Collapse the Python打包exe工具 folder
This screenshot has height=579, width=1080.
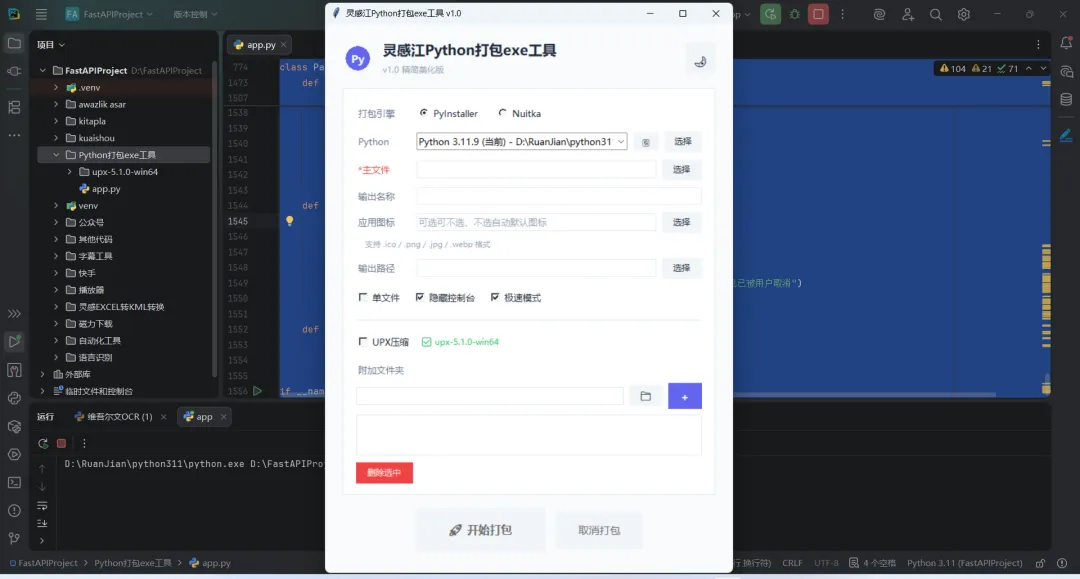(56, 155)
